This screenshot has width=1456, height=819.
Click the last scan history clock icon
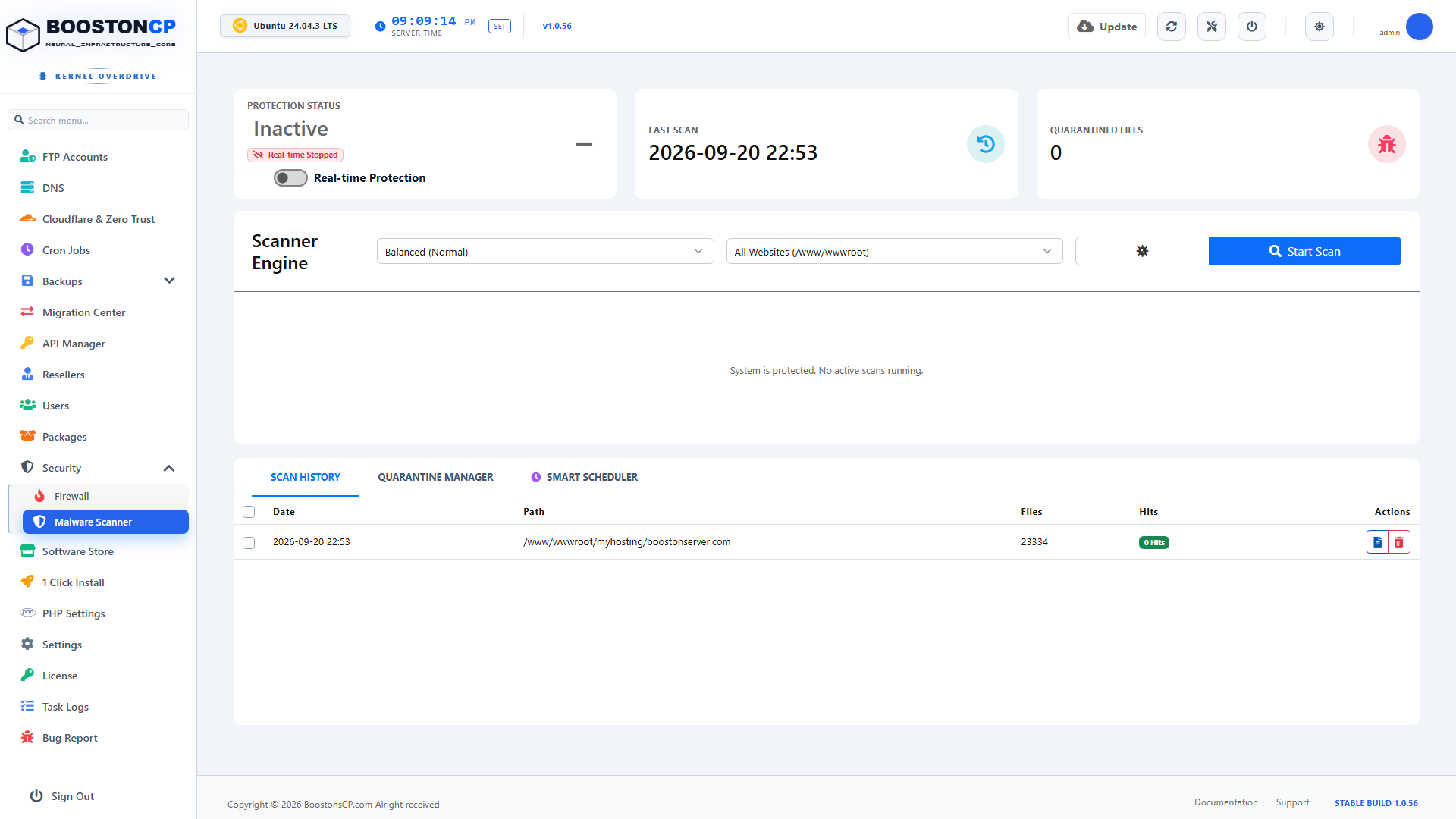[x=986, y=144]
